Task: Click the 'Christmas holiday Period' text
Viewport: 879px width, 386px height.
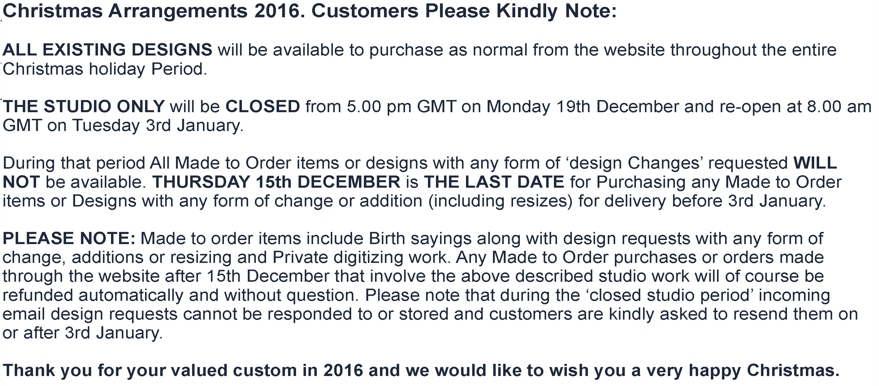Action: pyautogui.click(x=105, y=69)
